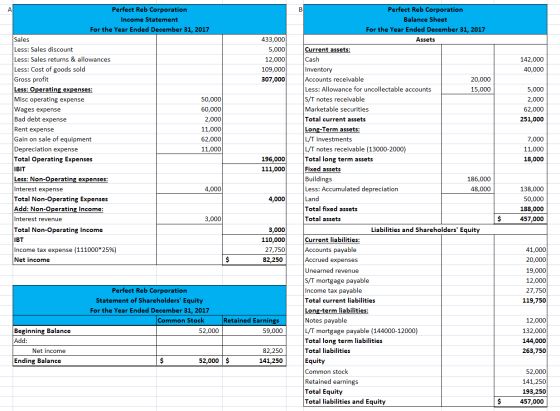Select the 'Common Stock' column header
The image size is (560, 411).
(x=181, y=321)
